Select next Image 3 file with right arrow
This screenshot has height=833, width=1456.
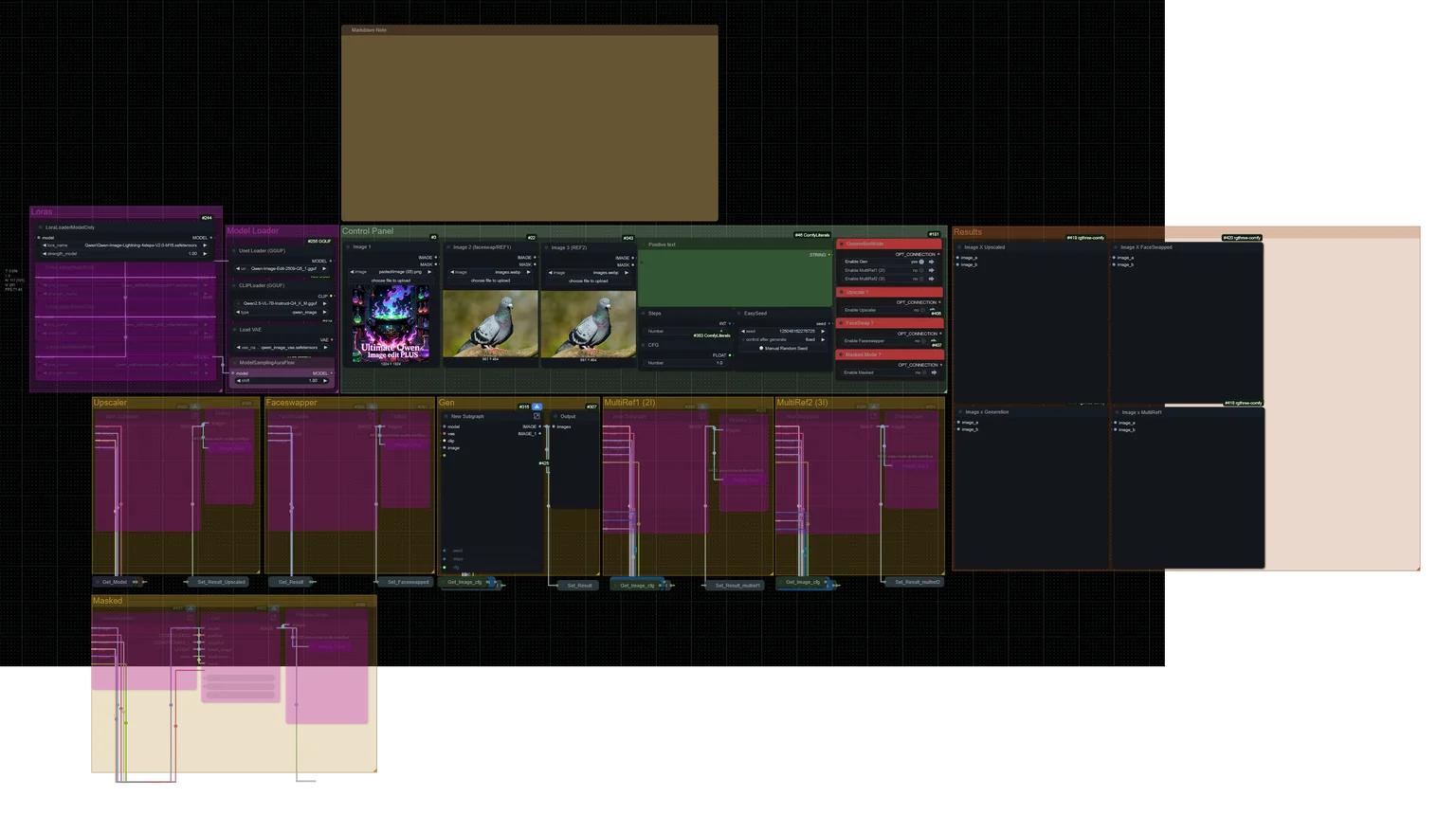click(627, 273)
